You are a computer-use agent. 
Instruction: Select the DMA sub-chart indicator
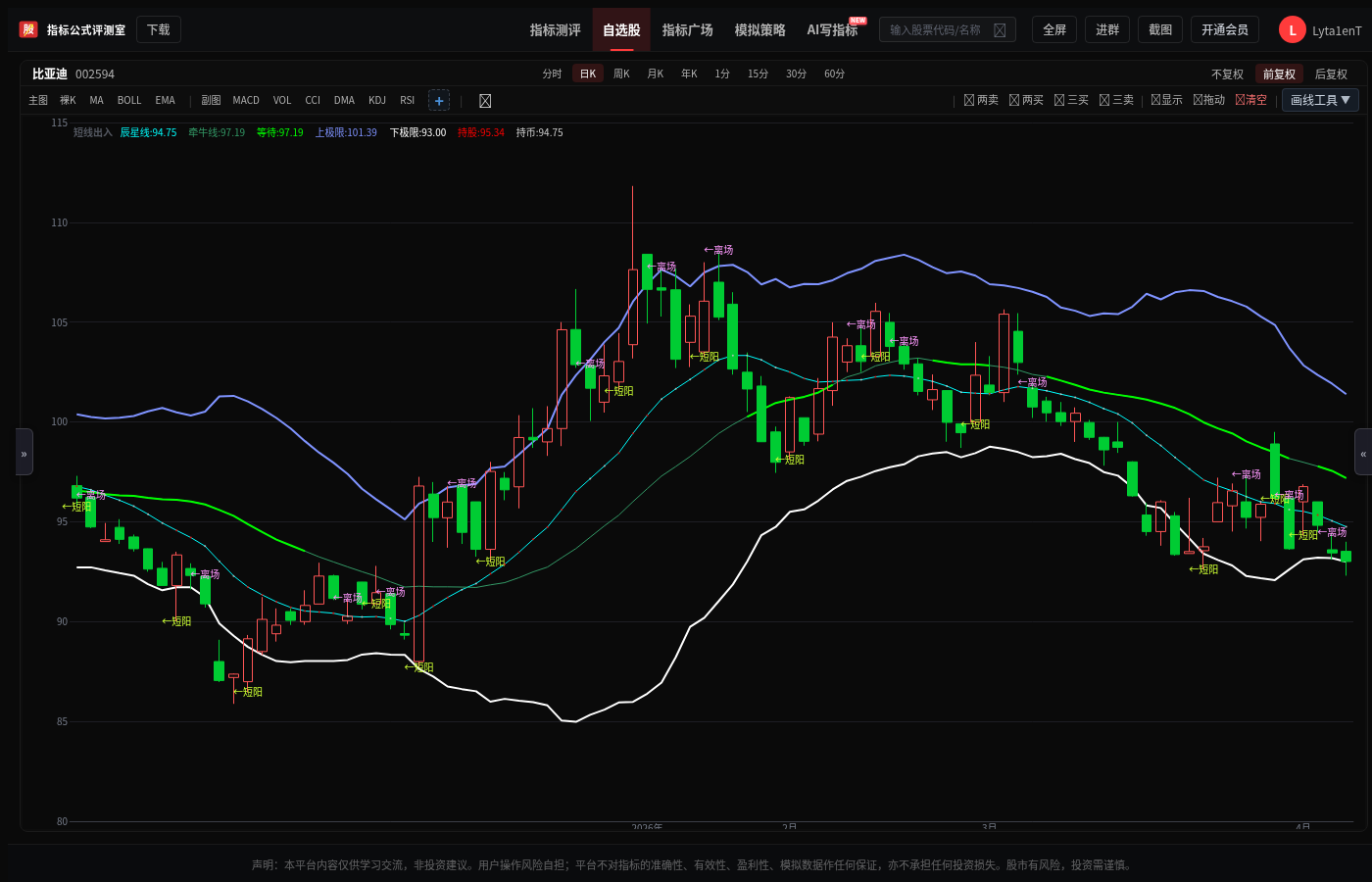click(344, 100)
